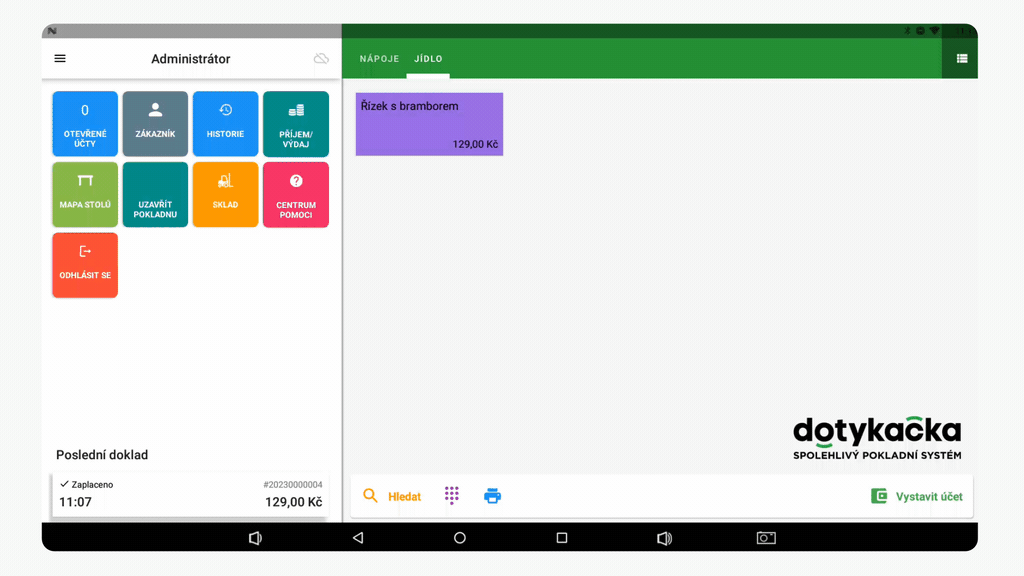Add Řízek s bramborem product
The width and height of the screenshot is (1024, 576).
point(429,124)
